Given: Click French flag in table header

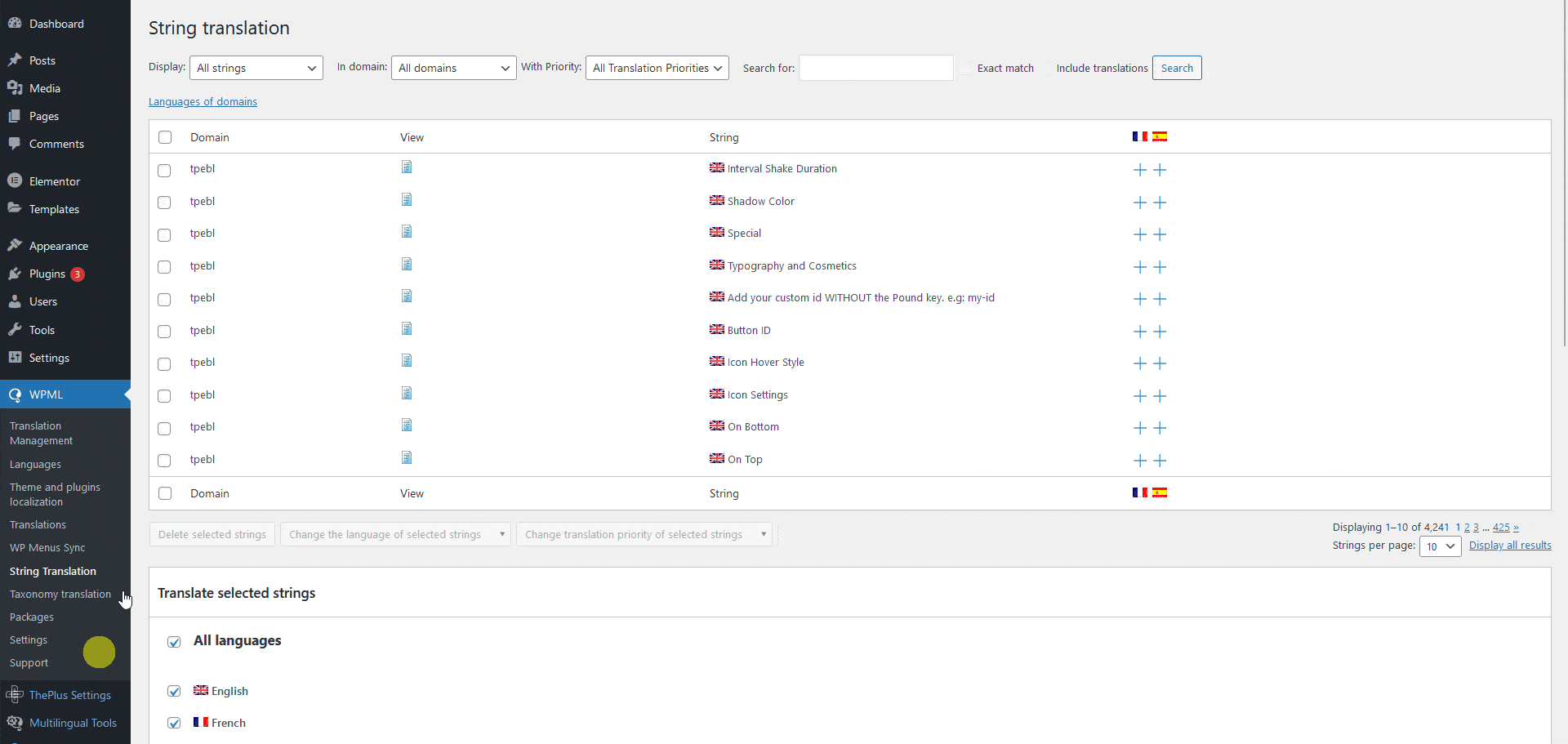Looking at the screenshot, I should pyautogui.click(x=1140, y=136).
